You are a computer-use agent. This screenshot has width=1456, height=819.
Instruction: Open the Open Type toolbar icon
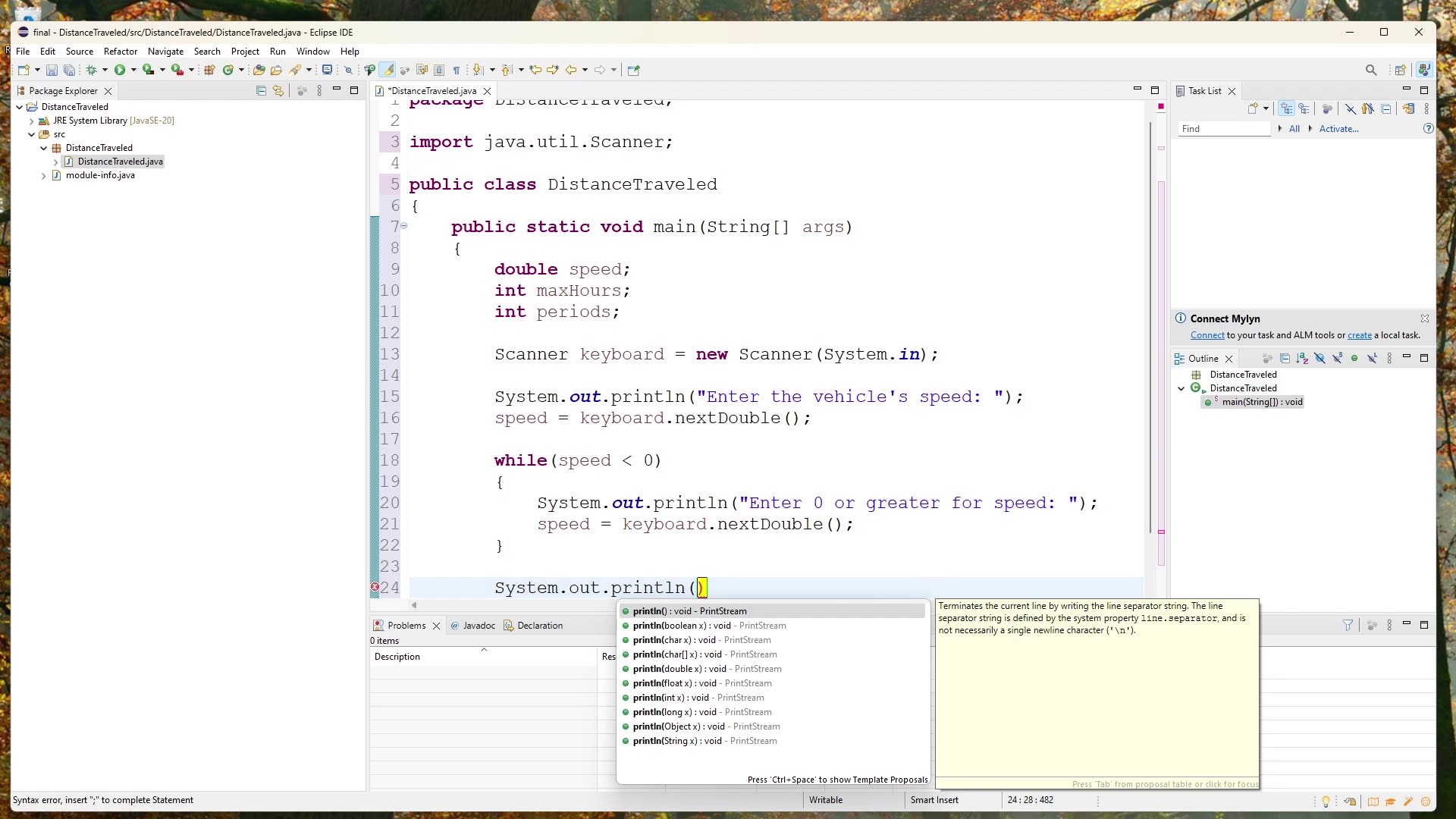[259, 70]
